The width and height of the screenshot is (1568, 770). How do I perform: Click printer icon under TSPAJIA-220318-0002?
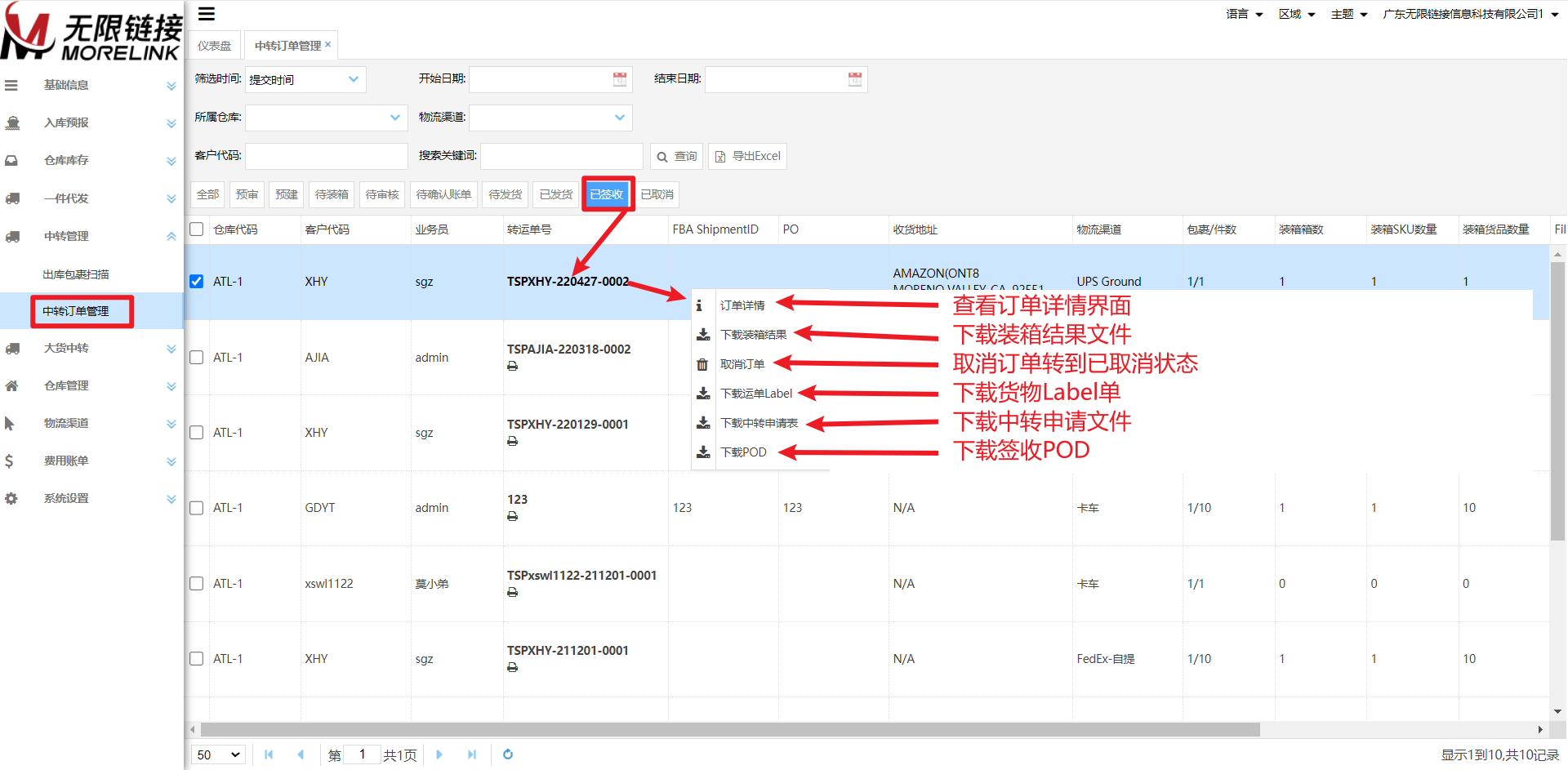pos(512,366)
